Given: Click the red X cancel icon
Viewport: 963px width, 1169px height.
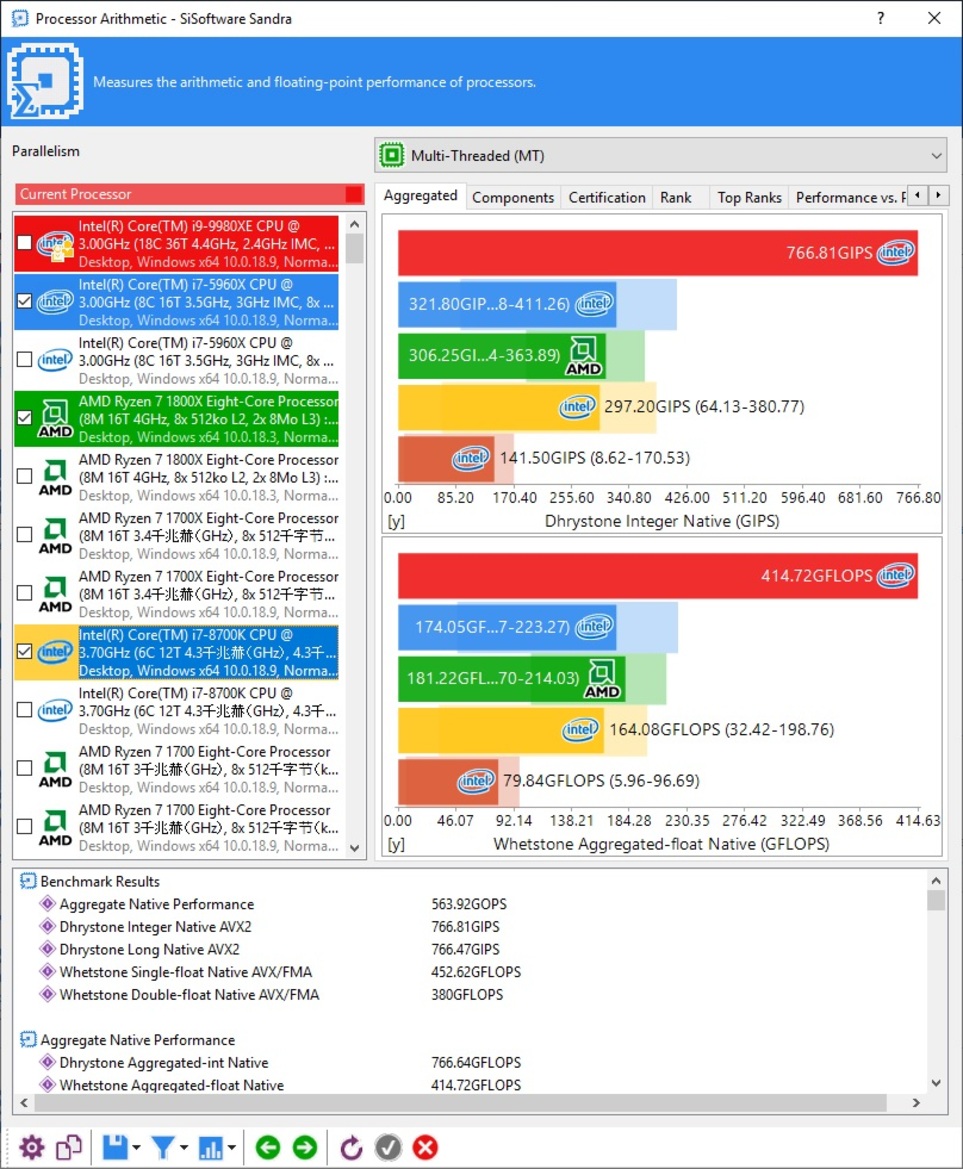Looking at the screenshot, I should (x=426, y=1147).
